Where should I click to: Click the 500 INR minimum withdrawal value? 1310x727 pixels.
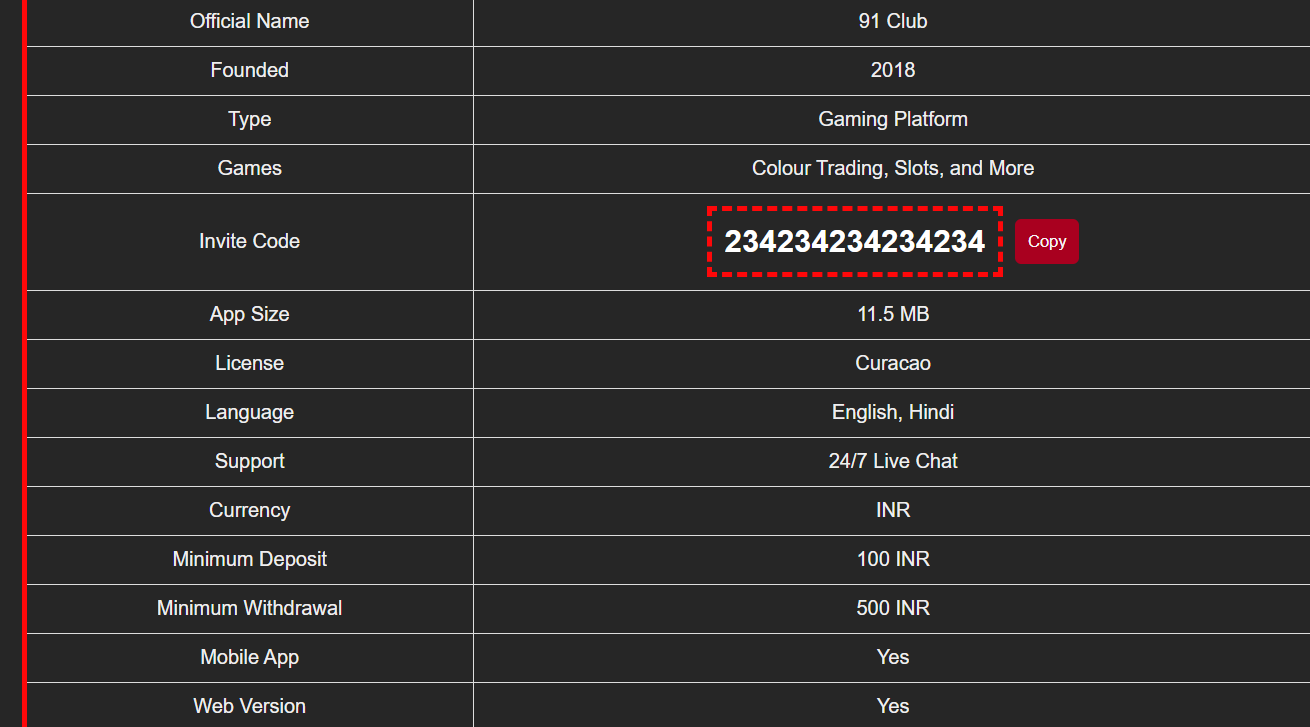[892, 608]
